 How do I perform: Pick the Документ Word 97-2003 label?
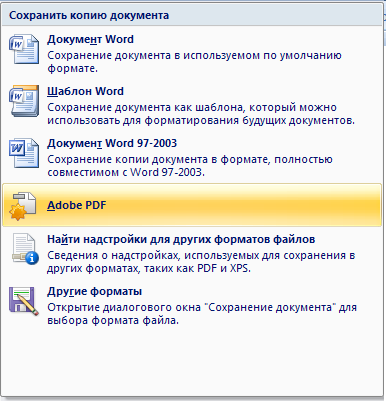pos(112,143)
